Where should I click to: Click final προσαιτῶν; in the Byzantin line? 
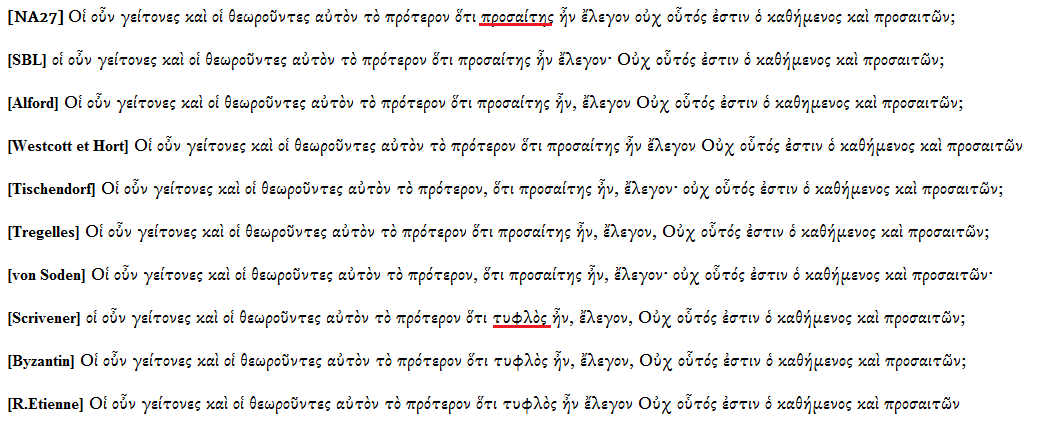[x=925, y=361]
